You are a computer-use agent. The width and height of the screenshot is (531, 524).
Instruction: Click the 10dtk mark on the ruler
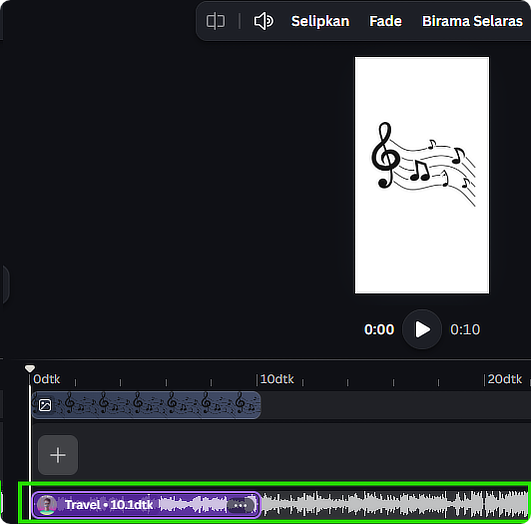tap(277, 379)
